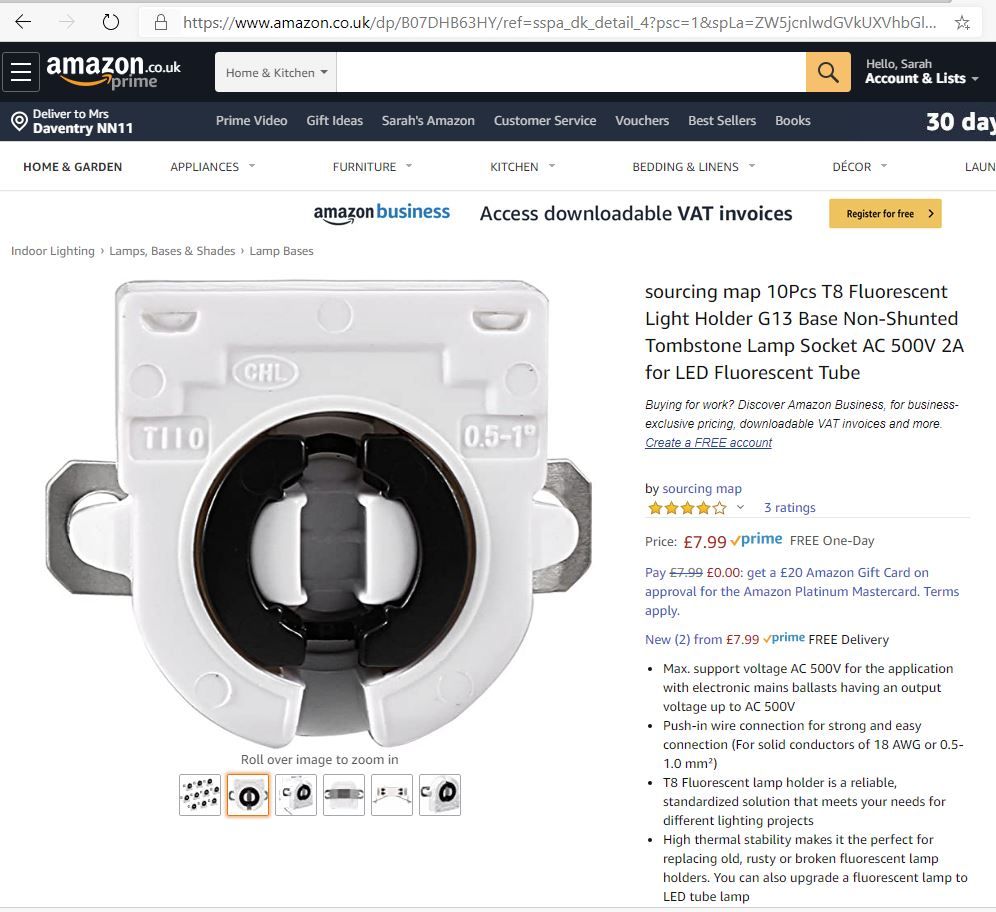This screenshot has width=996, height=912.
Task: Click the padlock site security icon
Action: pos(161,23)
